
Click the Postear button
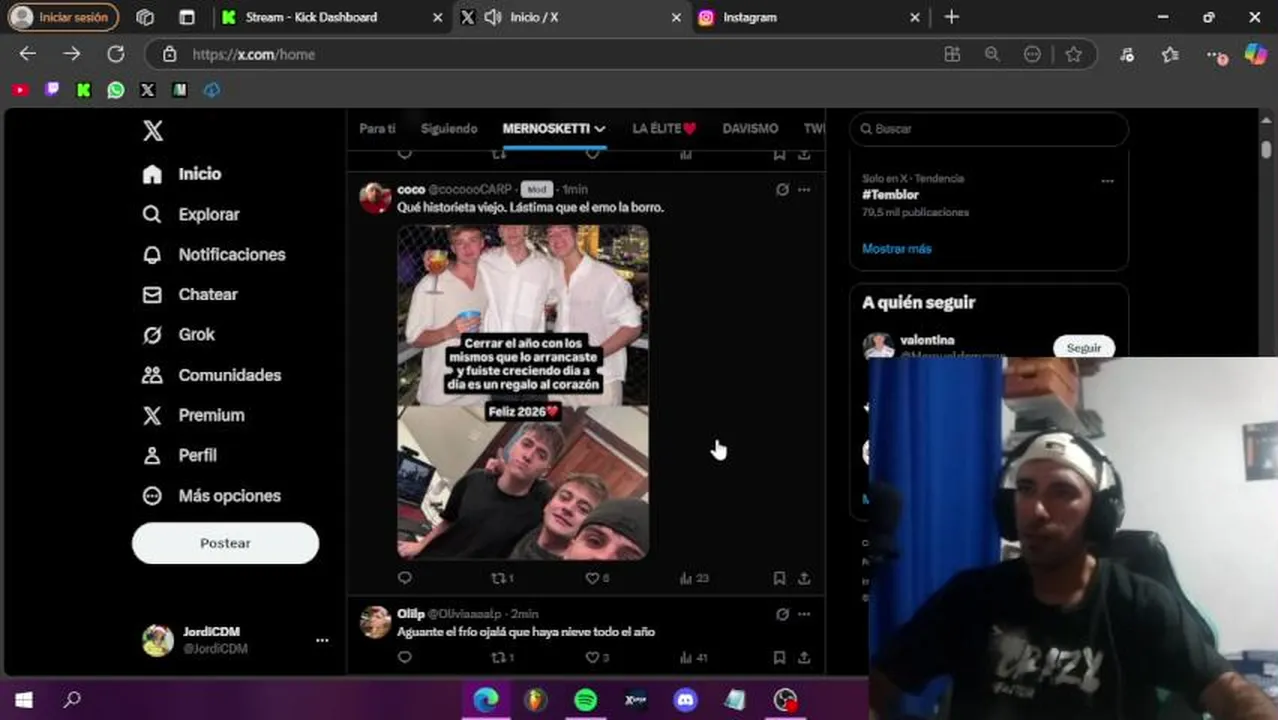point(225,543)
